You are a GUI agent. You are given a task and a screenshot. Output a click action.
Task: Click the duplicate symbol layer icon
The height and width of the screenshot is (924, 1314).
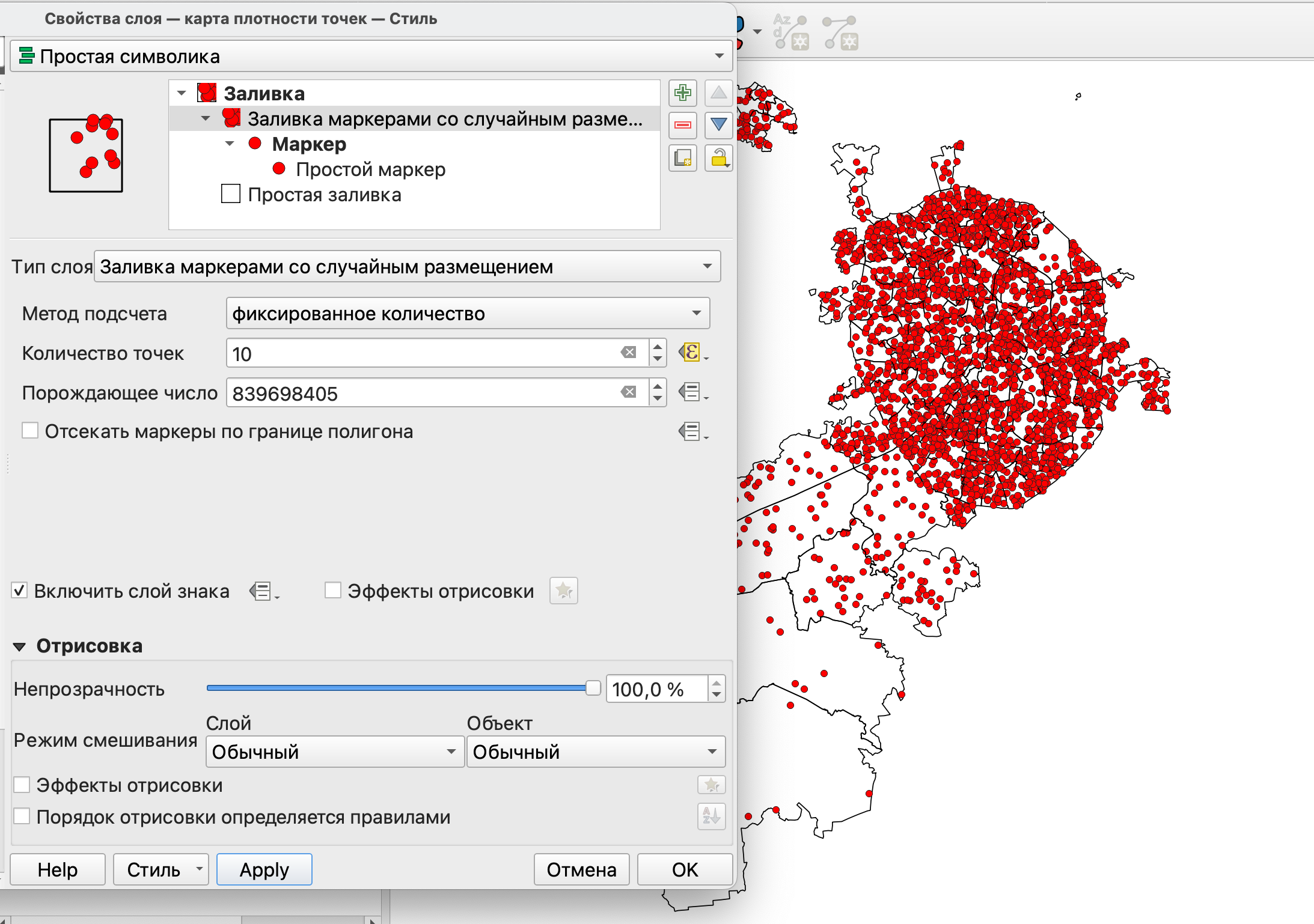pyautogui.click(x=682, y=158)
